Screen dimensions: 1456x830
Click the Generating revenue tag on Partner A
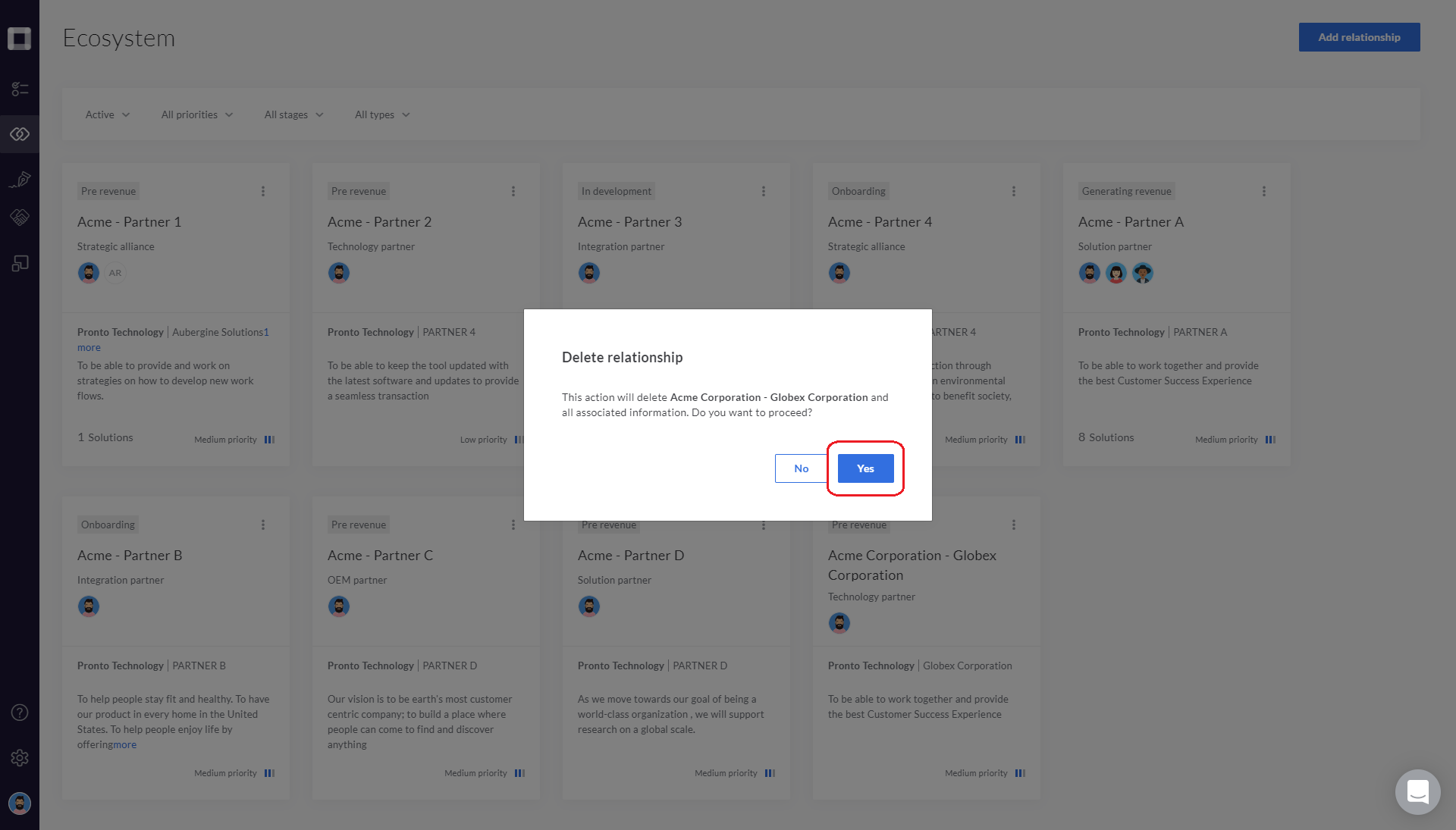[x=1127, y=191]
